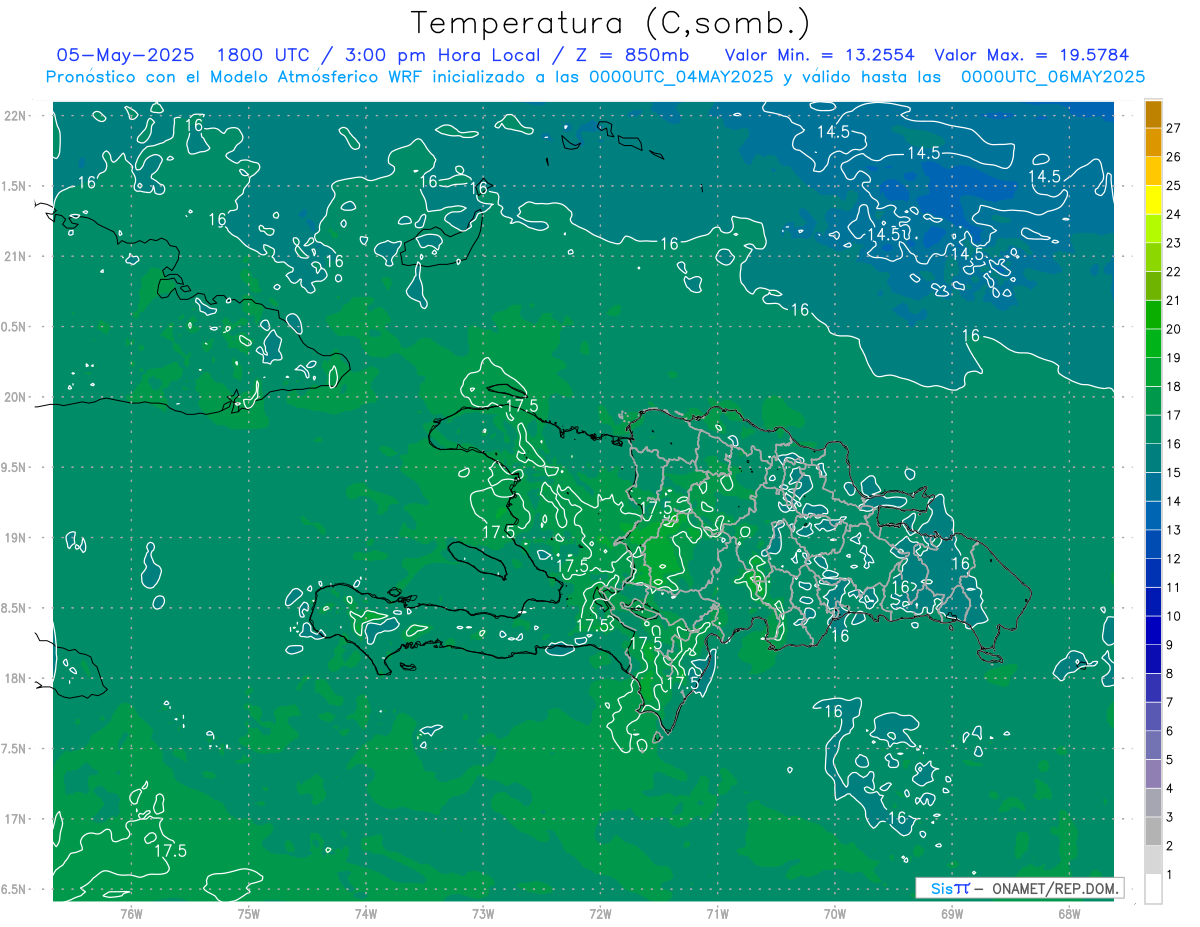Screen dimensions: 1200x927
Task: Click the "18N" latitude axis label
Action: pyautogui.click(x=15, y=678)
